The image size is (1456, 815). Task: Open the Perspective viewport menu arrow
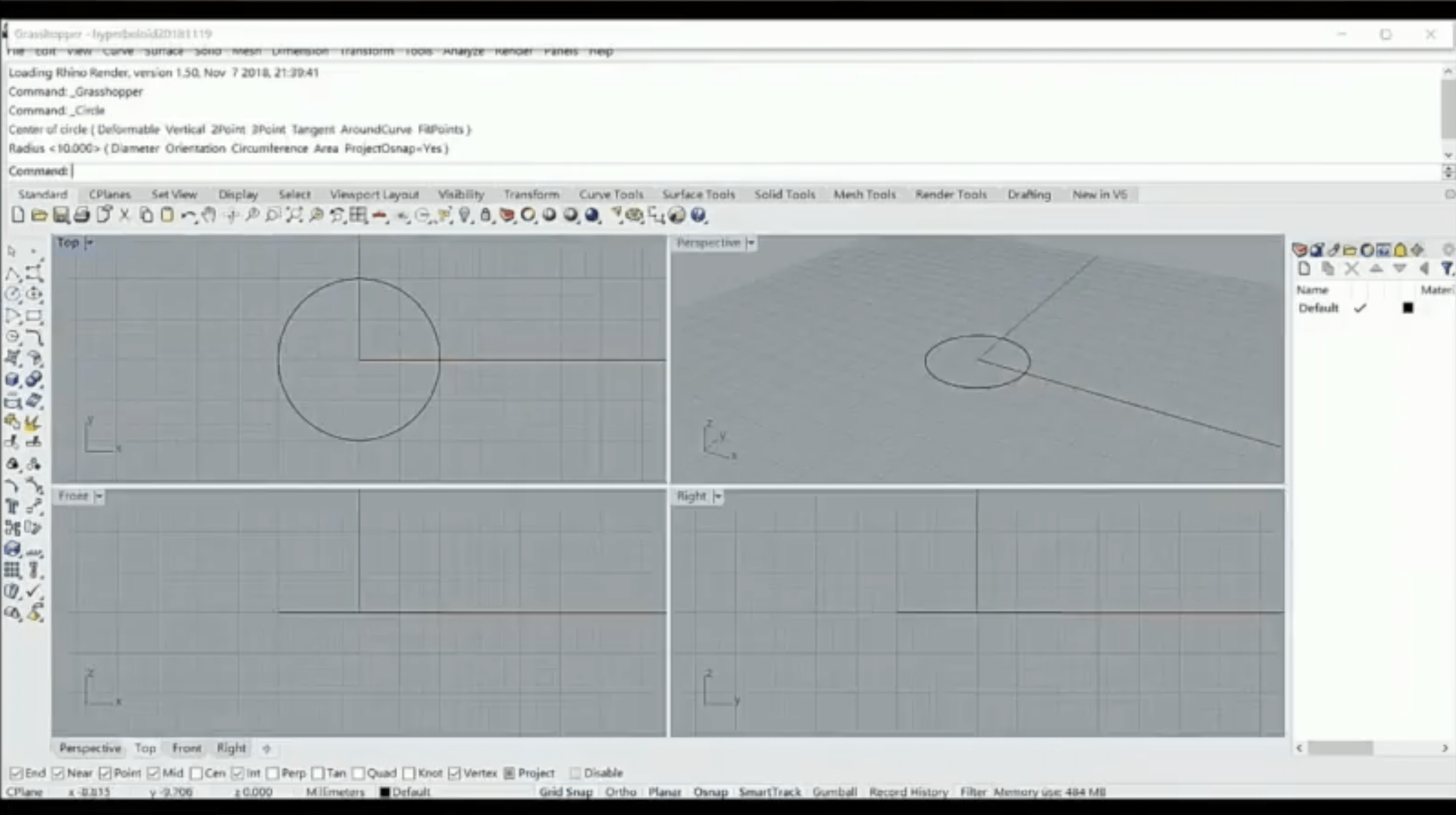[751, 243]
